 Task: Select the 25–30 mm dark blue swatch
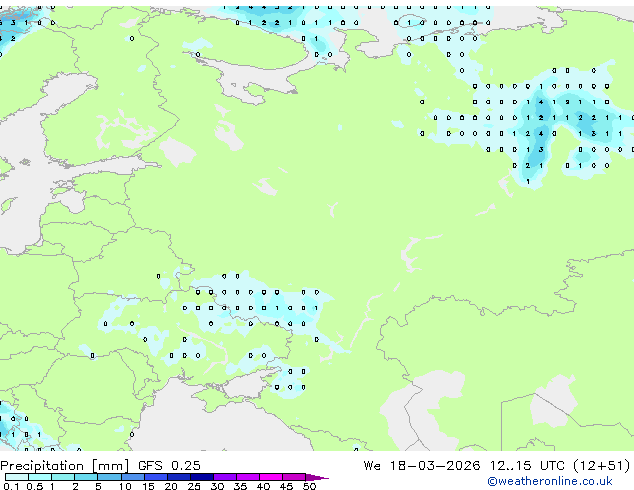pos(202,477)
